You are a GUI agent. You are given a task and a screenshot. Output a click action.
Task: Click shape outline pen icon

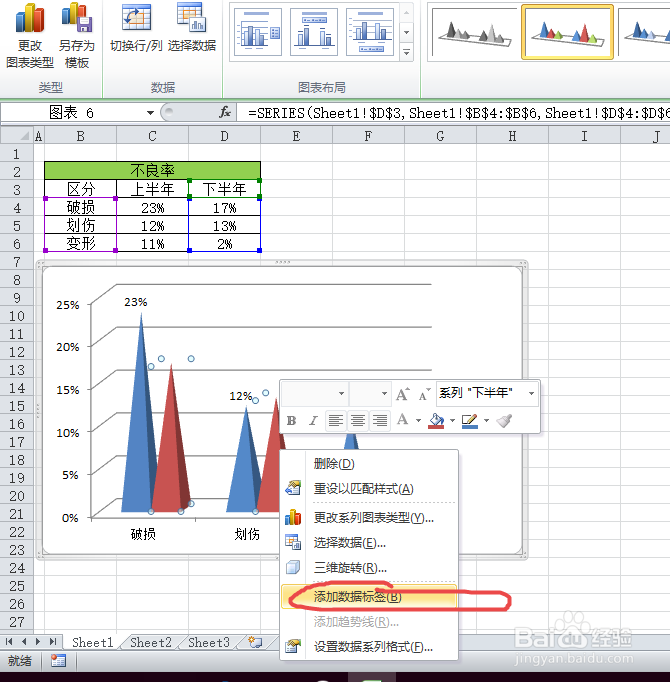click(x=470, y=421)
